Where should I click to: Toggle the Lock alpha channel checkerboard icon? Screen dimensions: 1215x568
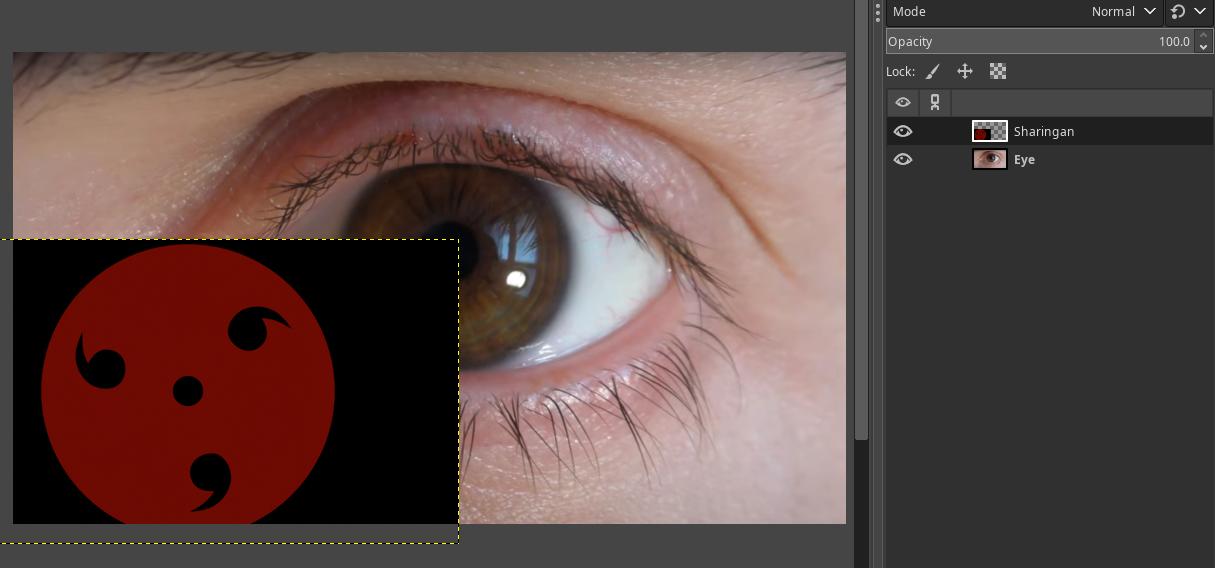pos(998,71)
